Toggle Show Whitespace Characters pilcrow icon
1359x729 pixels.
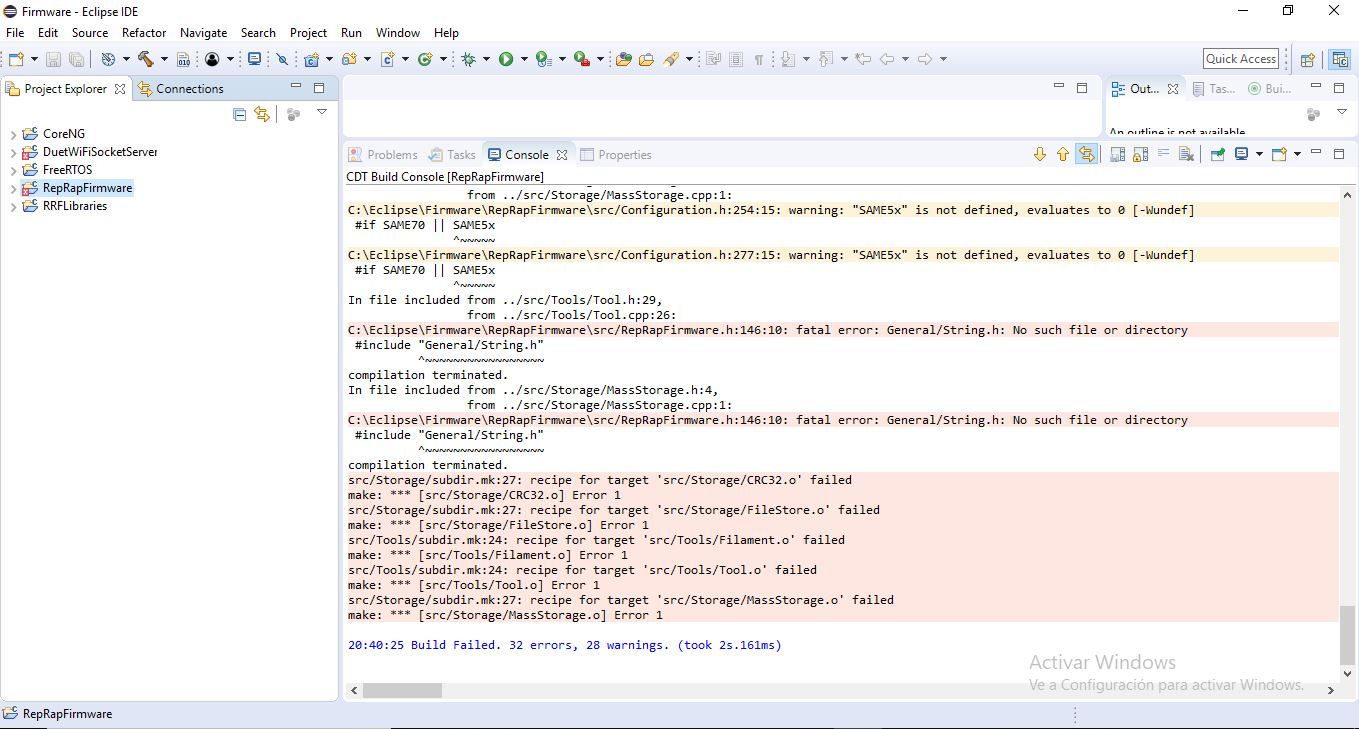coord(759,59)
